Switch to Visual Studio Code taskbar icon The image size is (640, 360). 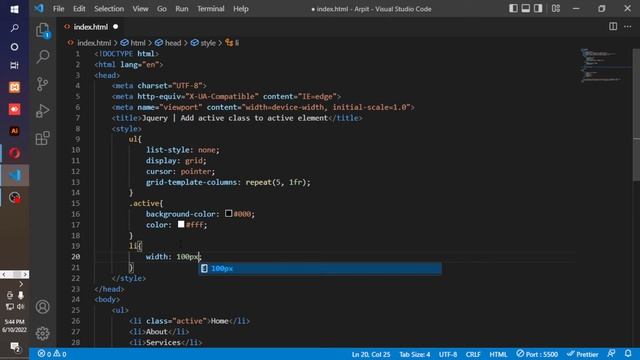[14, 175]
